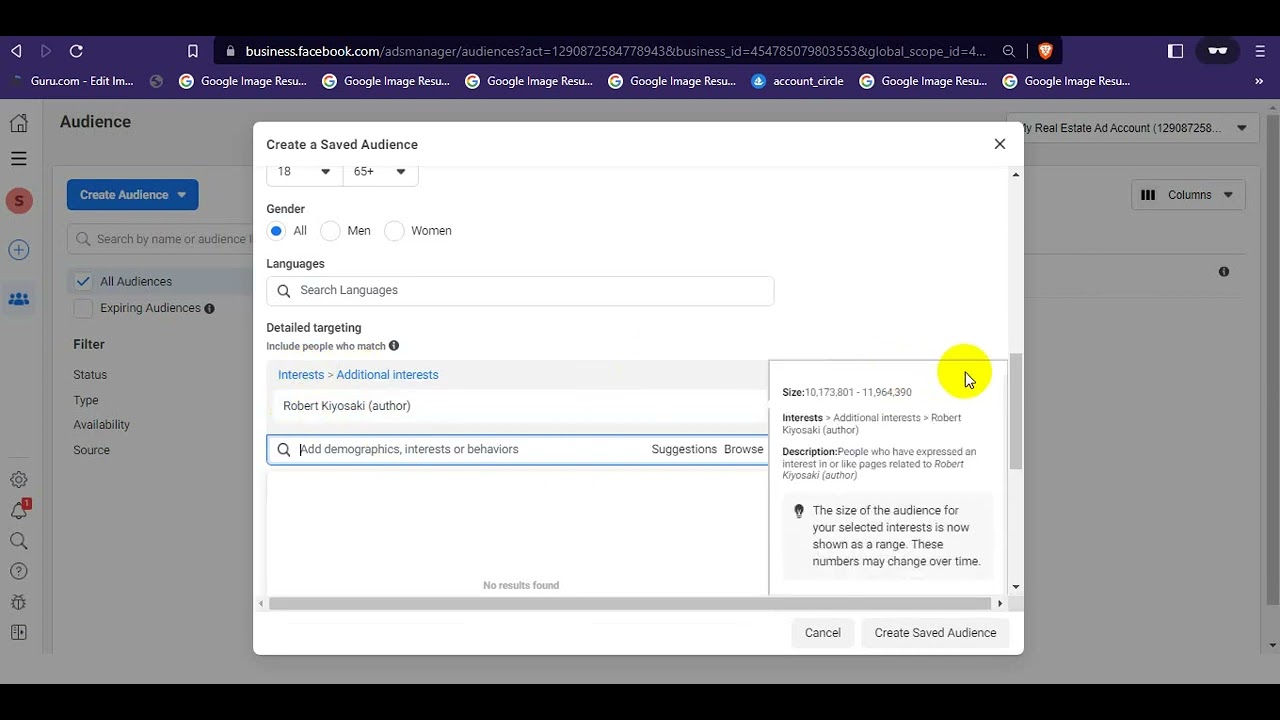Click the Interests breadcrumb link
This screenshot has width=1280, height=720.
pyautogui.click(x=301, y=375)
